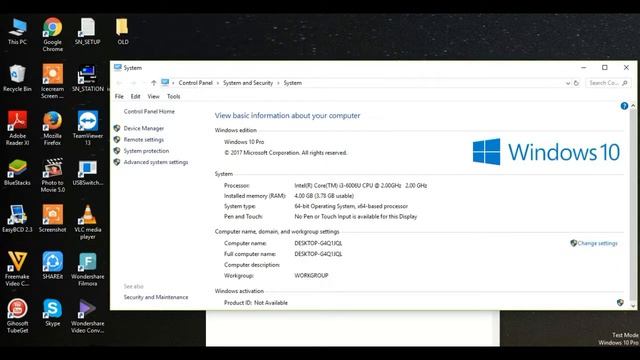Launch Google Chrome from the desktop

pyautogui.click(x=53, y=35)
